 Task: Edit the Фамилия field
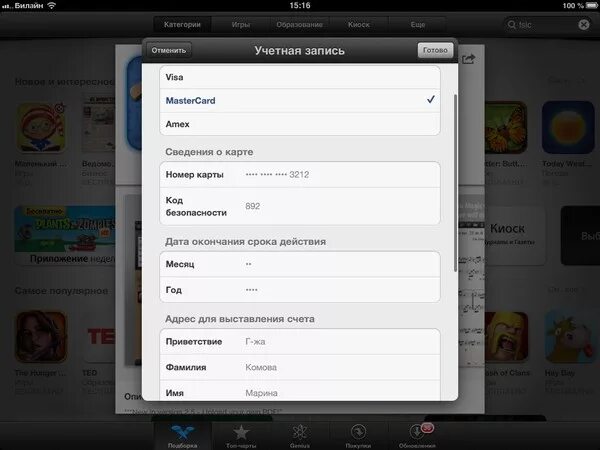[300, 367]
